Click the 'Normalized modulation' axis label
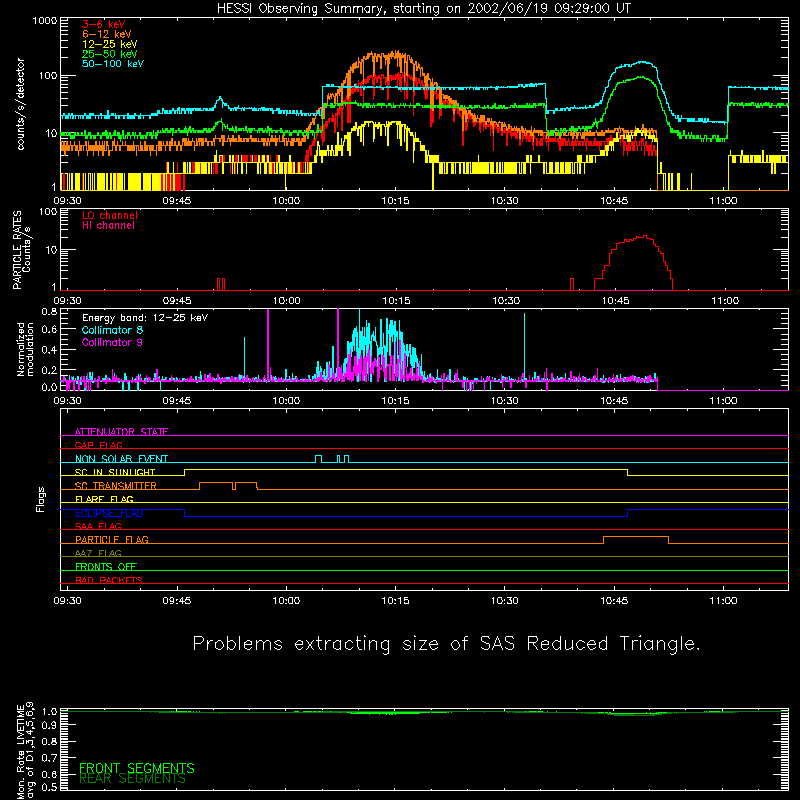Viewport: 800px width, 800px height. 25,349
